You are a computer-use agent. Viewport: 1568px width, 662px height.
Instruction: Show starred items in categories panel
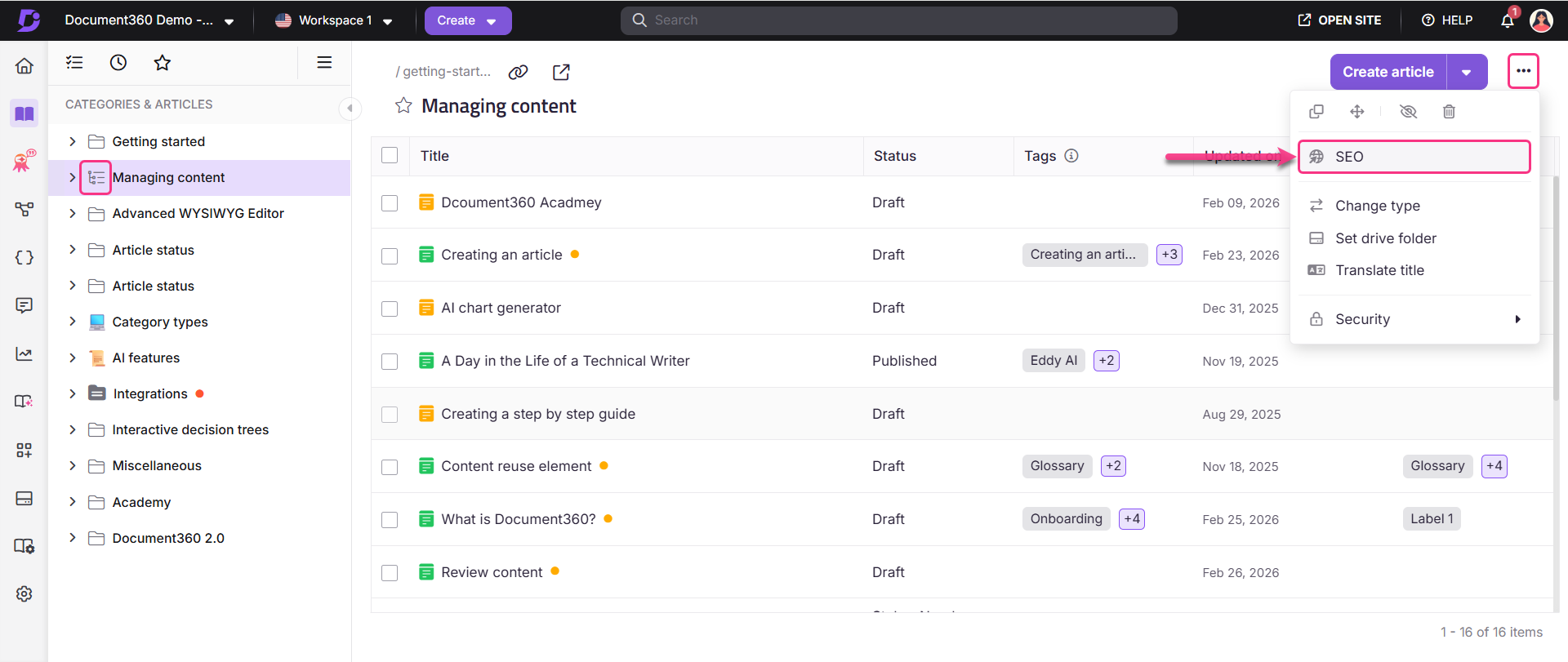pos(163,62)
